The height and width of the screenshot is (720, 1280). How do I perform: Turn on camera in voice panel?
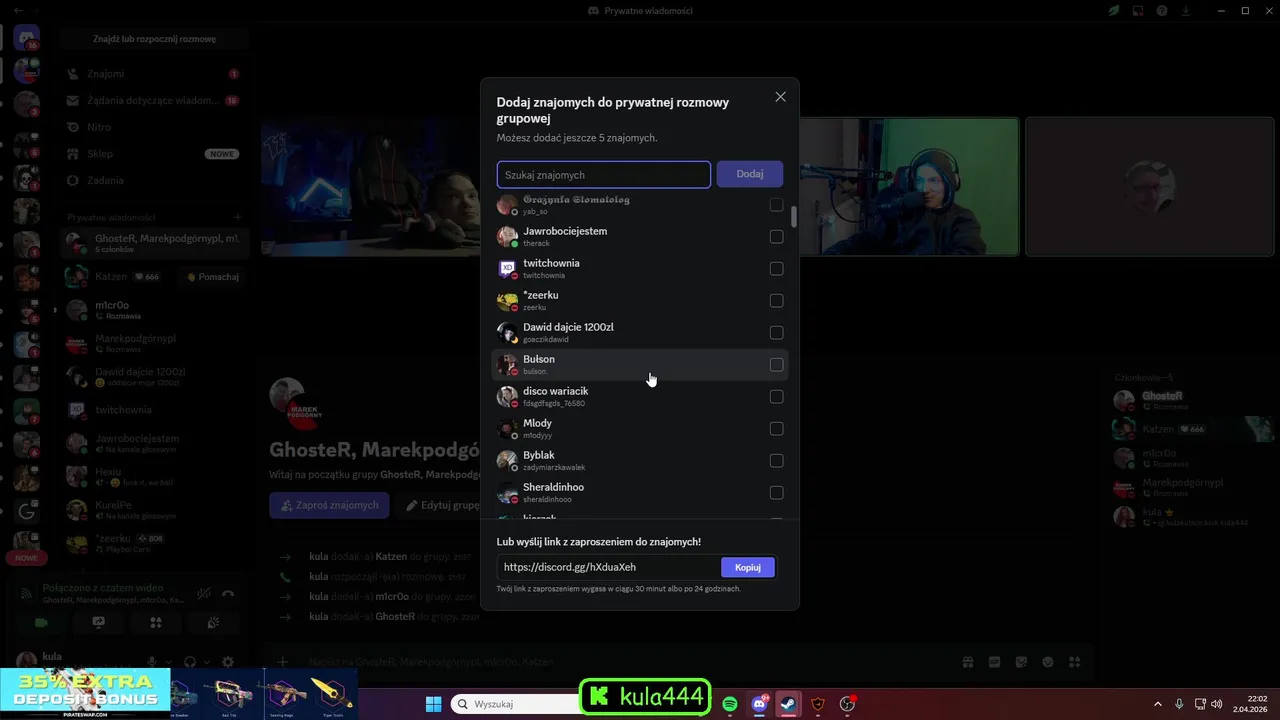pyautogui.click(x=42, y=622)
